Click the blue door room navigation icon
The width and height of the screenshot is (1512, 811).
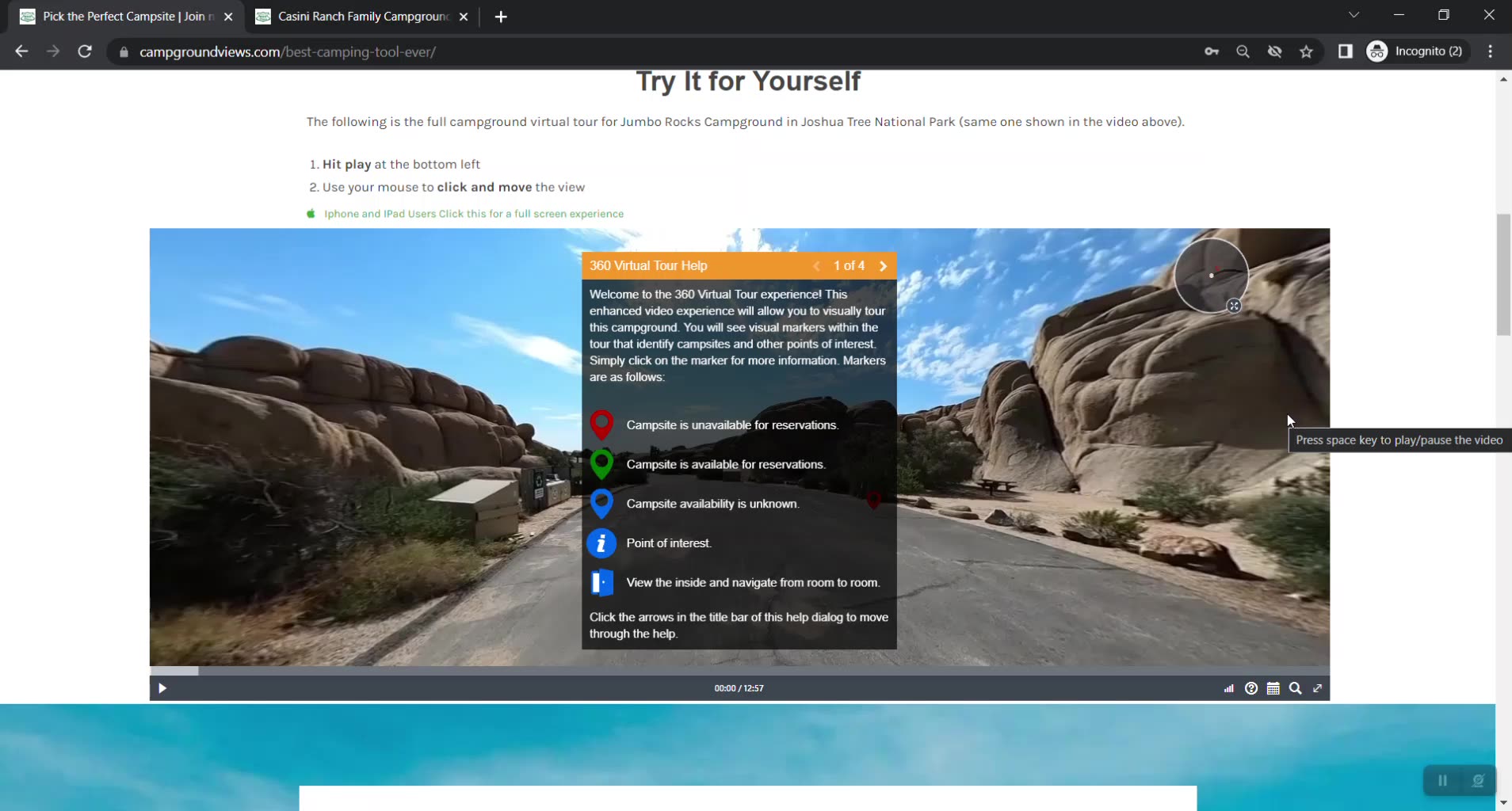(x=602, y=583)
